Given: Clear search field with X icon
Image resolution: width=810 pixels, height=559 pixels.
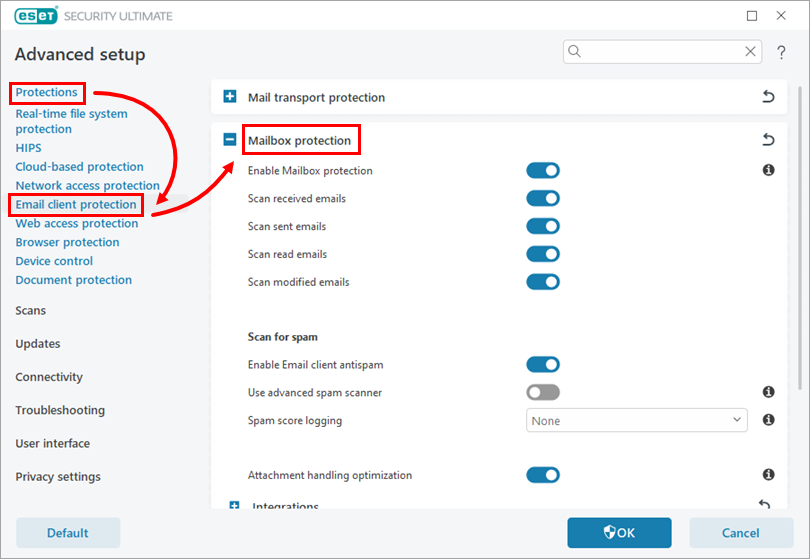Looking at the screenshot, I should [751, 51].
